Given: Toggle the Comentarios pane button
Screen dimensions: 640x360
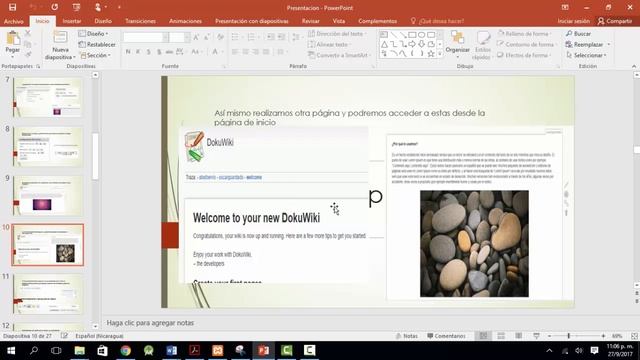Looking at the screenshot, I should [x=446, y=336].
